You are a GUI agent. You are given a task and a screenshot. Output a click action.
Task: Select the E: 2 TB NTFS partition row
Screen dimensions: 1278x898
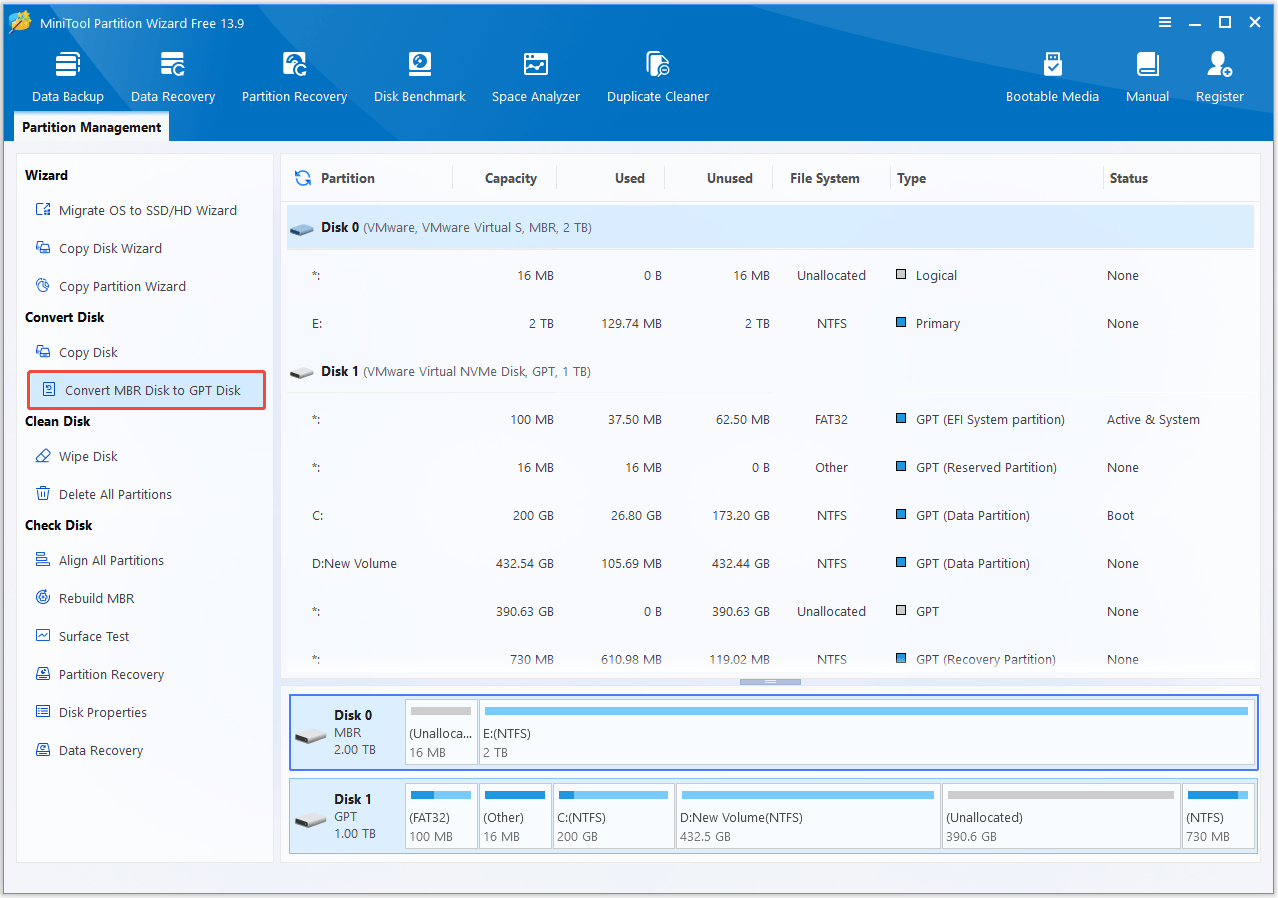click(x=770, y=323)
